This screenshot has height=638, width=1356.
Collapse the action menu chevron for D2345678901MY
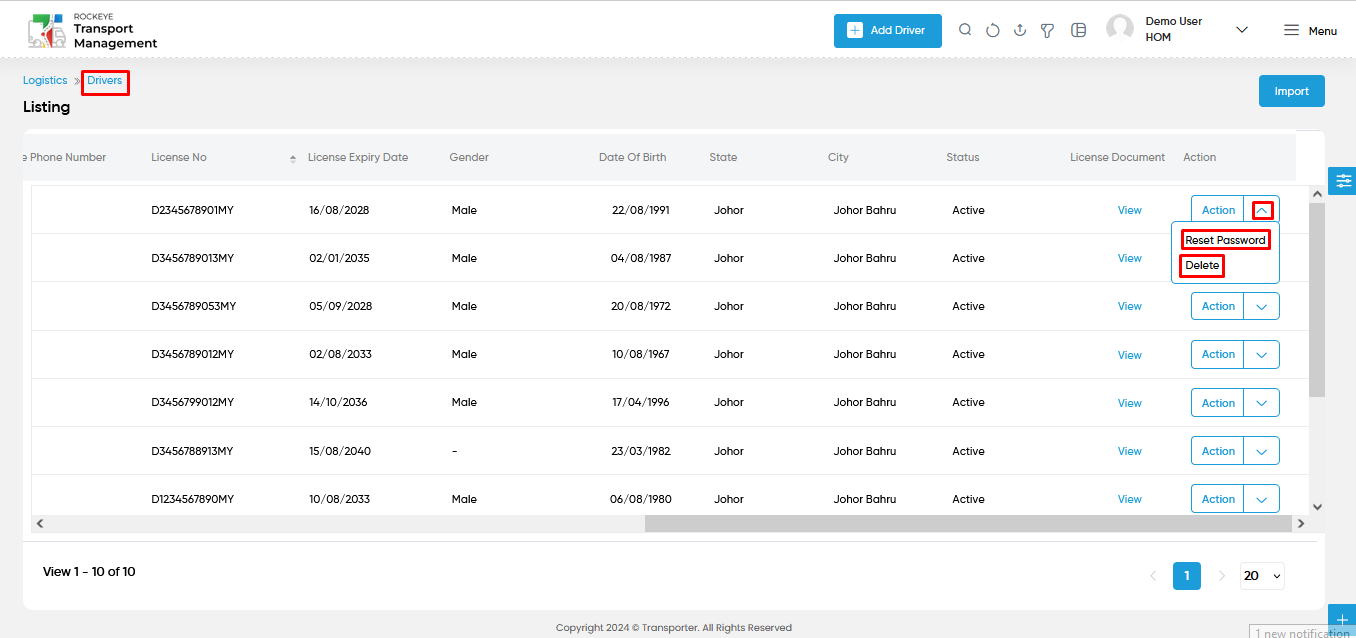(x=1262, y=210)
